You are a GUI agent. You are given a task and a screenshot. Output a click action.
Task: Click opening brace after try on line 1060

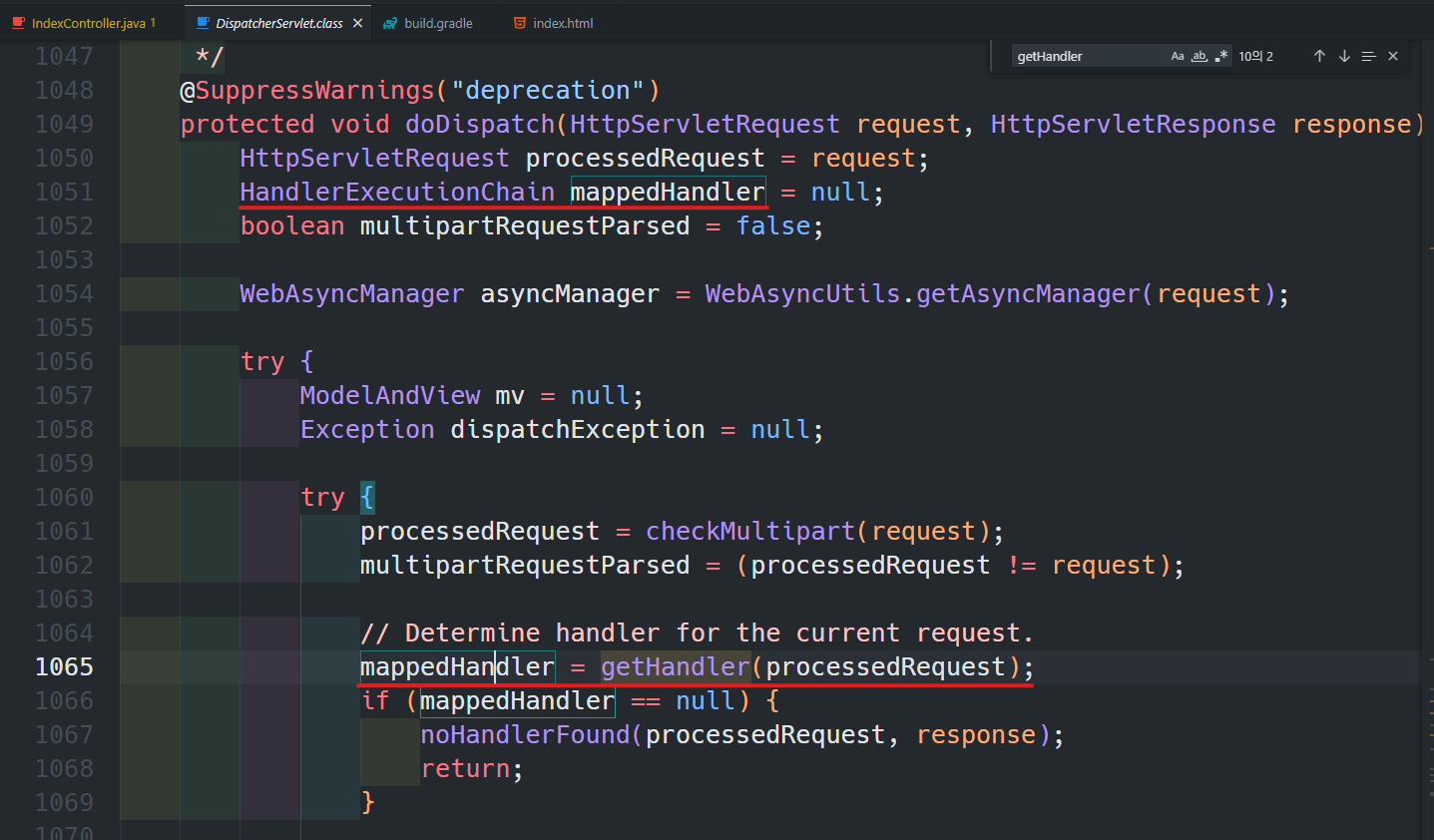pos(367,497)
